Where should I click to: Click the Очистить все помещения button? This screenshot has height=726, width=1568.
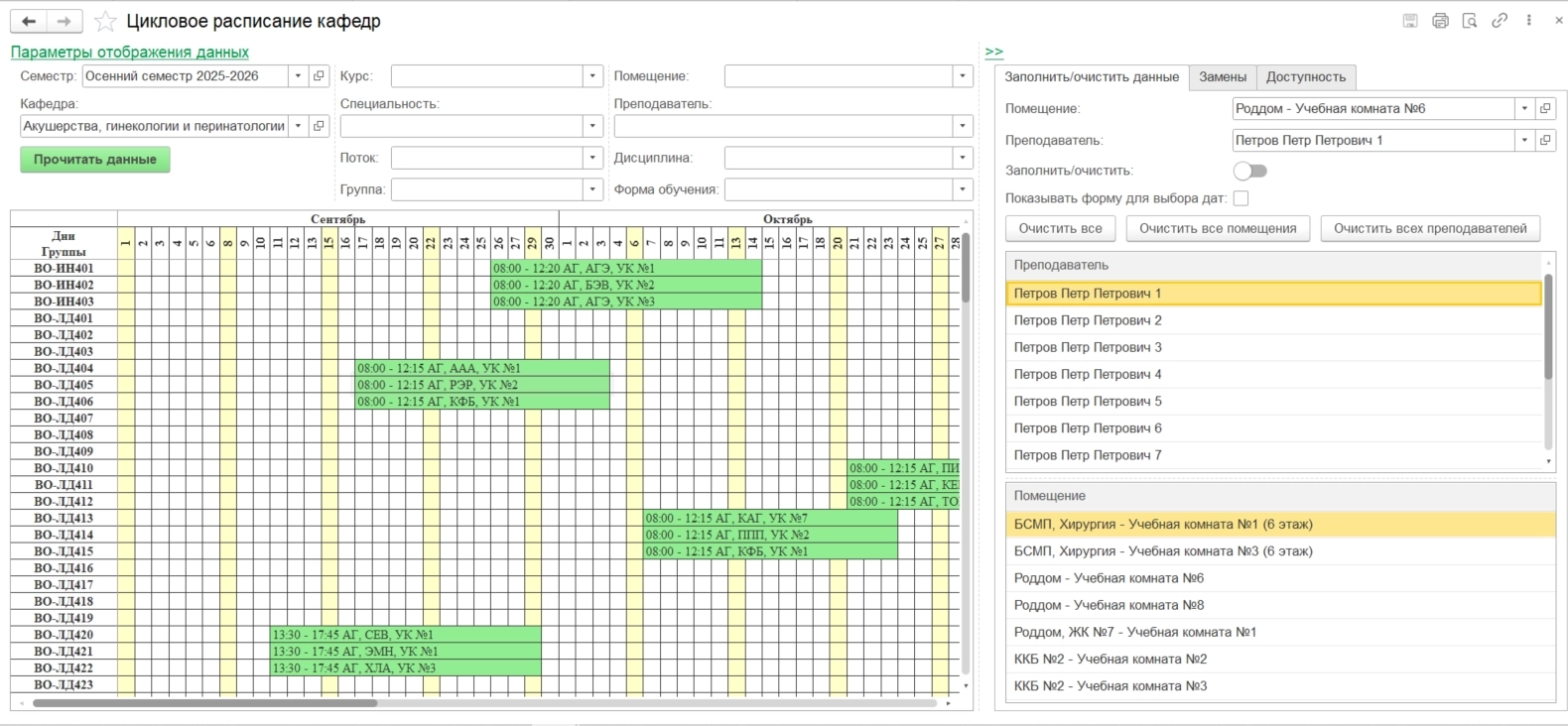coord(1218,229)
